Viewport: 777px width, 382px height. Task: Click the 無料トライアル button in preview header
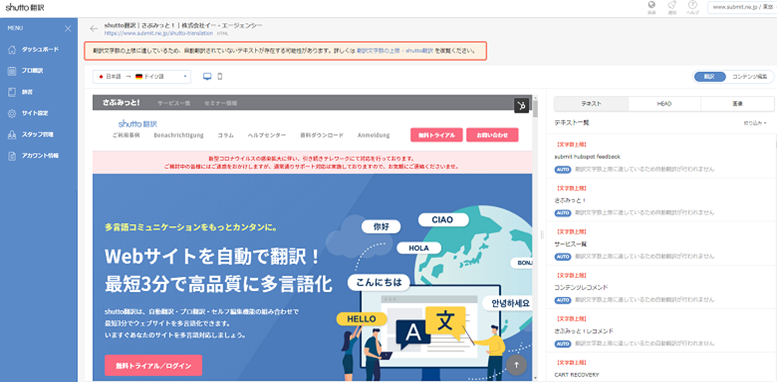coord(437,135)
